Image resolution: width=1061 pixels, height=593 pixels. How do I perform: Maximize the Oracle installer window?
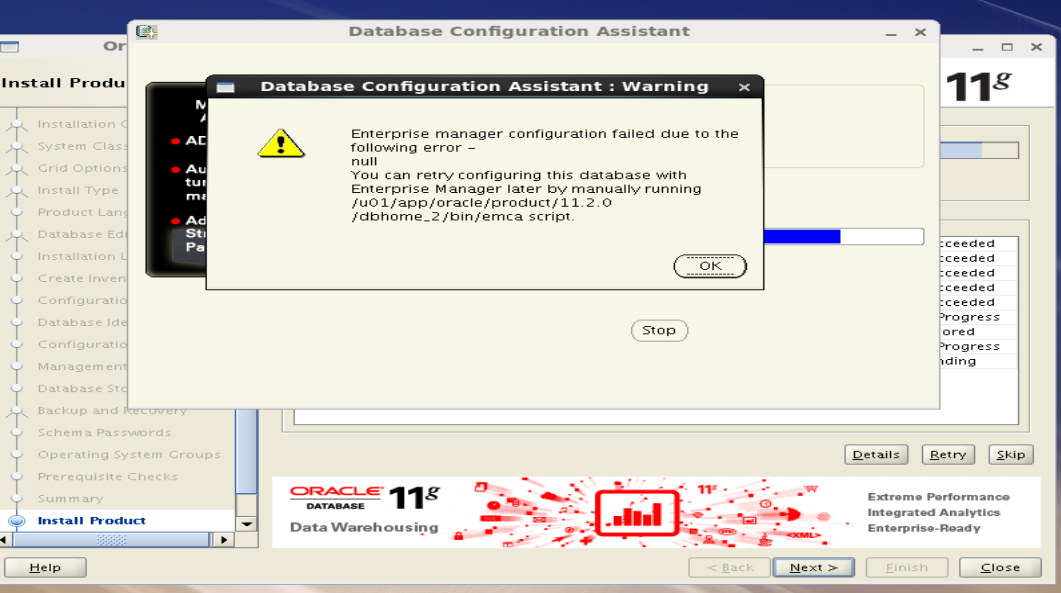point(1007,47)
